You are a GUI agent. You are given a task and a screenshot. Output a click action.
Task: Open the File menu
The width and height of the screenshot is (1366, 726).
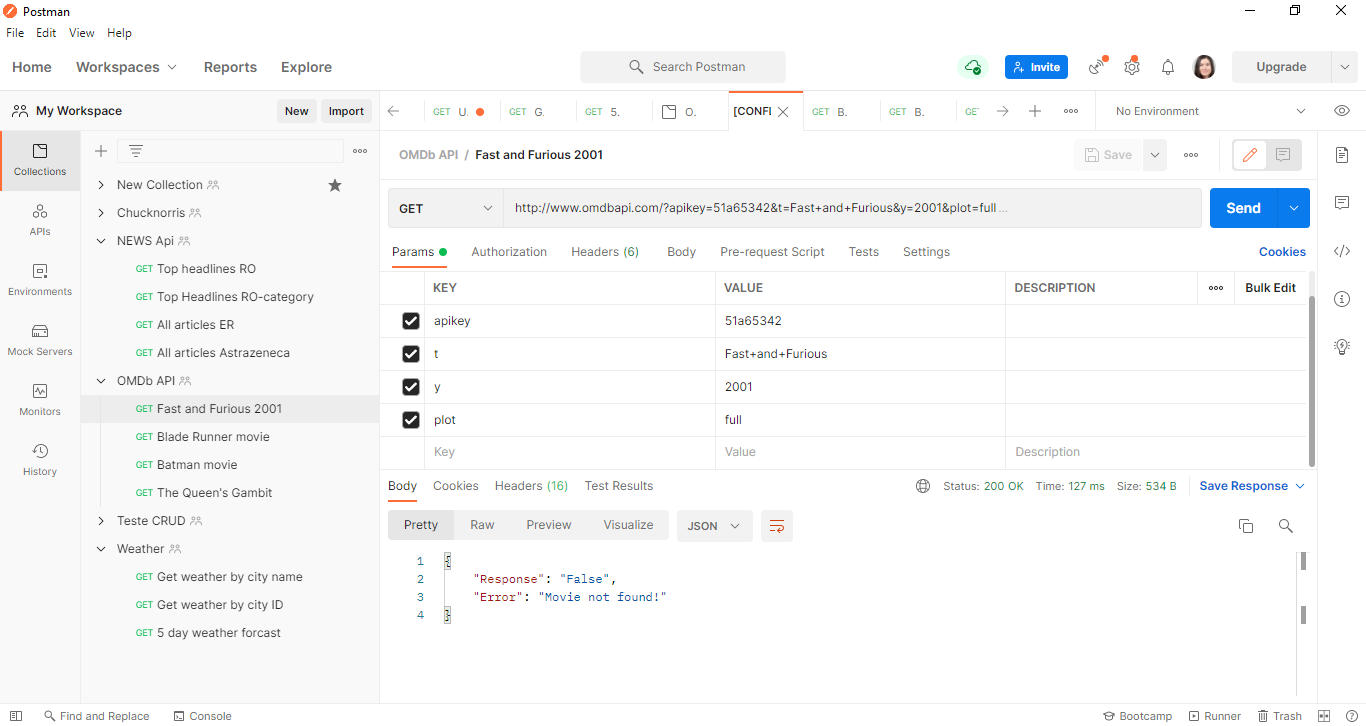click(15, 33)
